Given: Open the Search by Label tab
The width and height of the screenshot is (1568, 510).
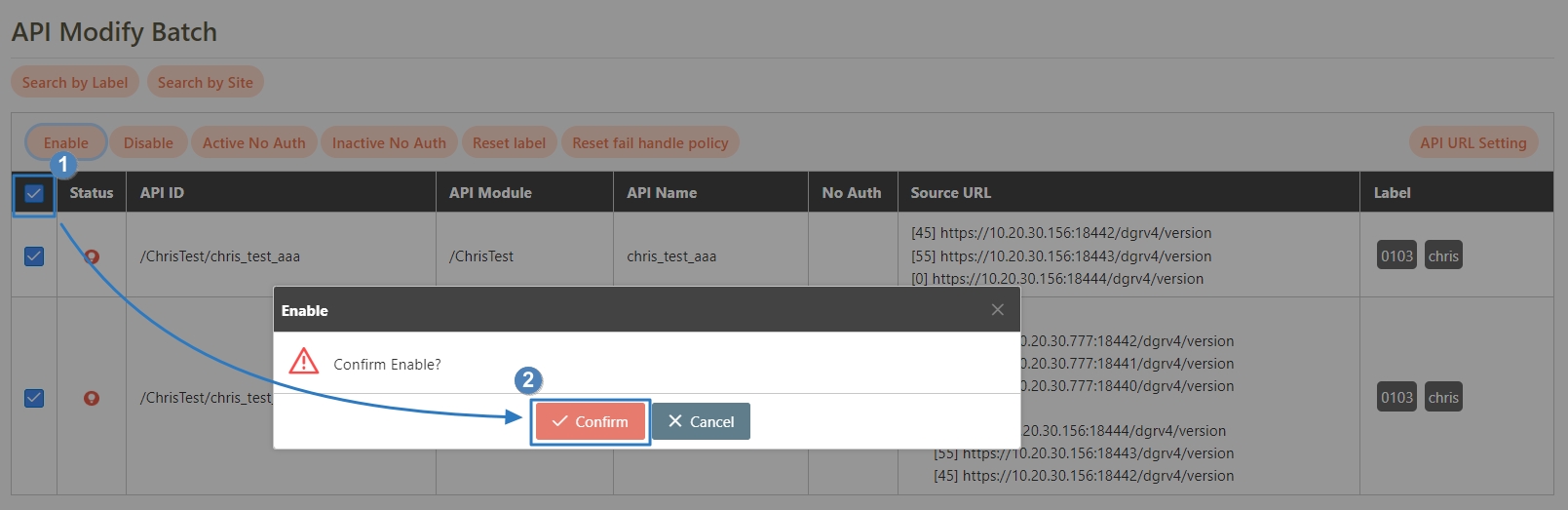Looking at the screenshot, I should (75, 83).
